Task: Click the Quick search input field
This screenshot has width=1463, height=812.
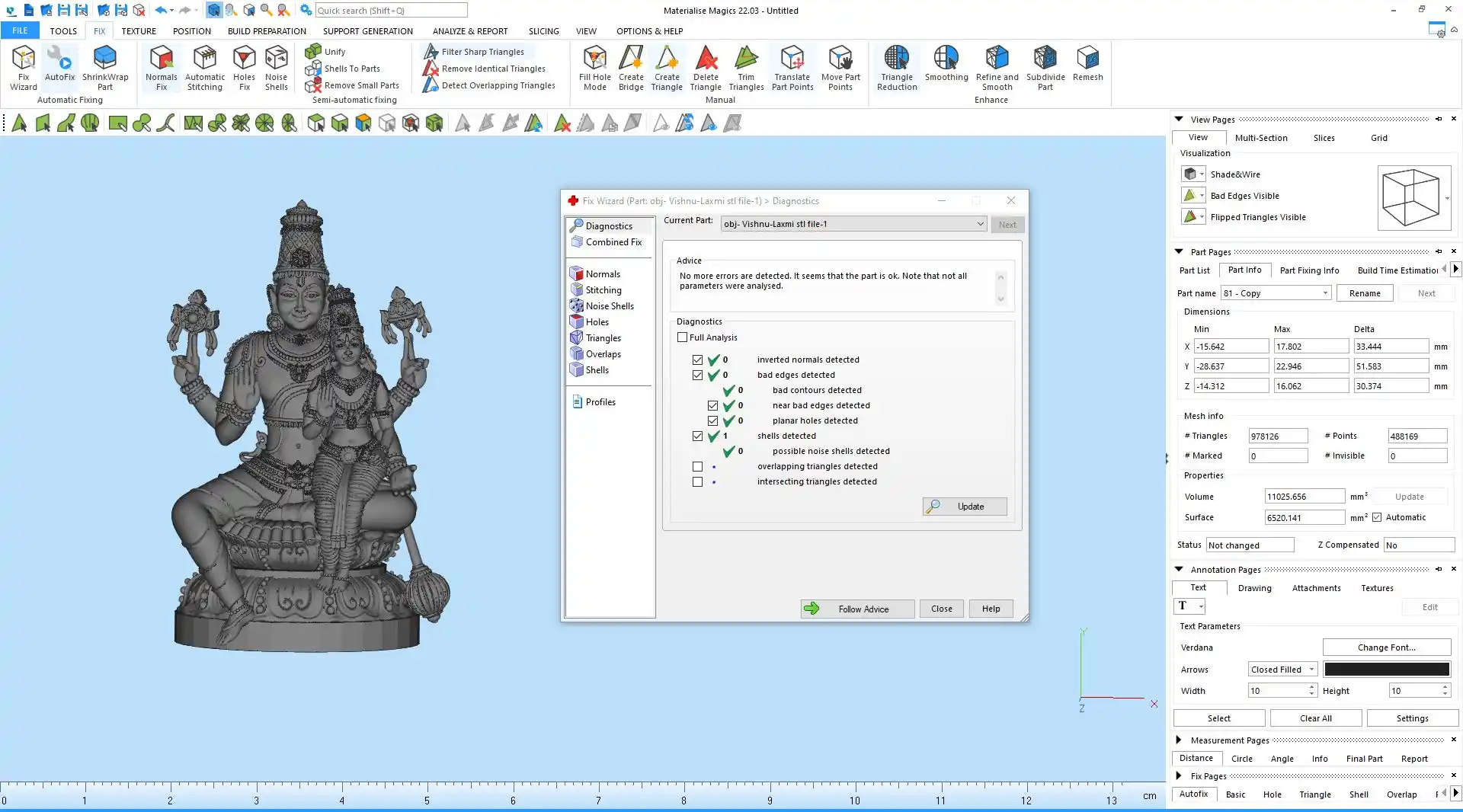Action: pos(391,11)
